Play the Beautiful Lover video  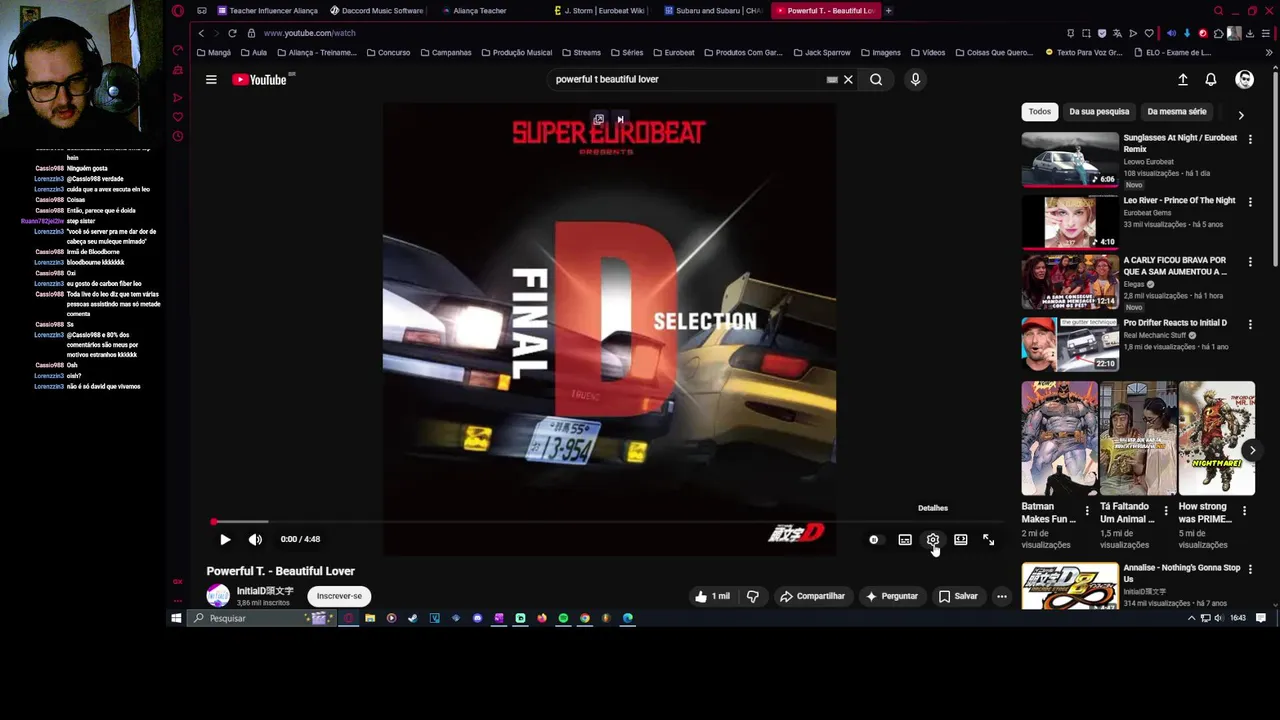tap(225, 539)
